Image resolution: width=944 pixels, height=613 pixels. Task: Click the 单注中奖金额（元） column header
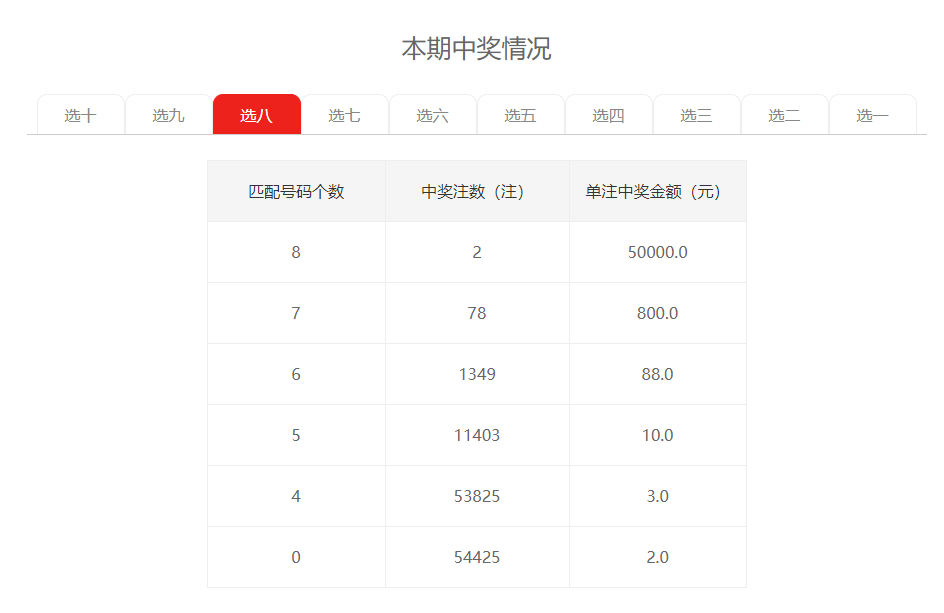coord(657,192)
